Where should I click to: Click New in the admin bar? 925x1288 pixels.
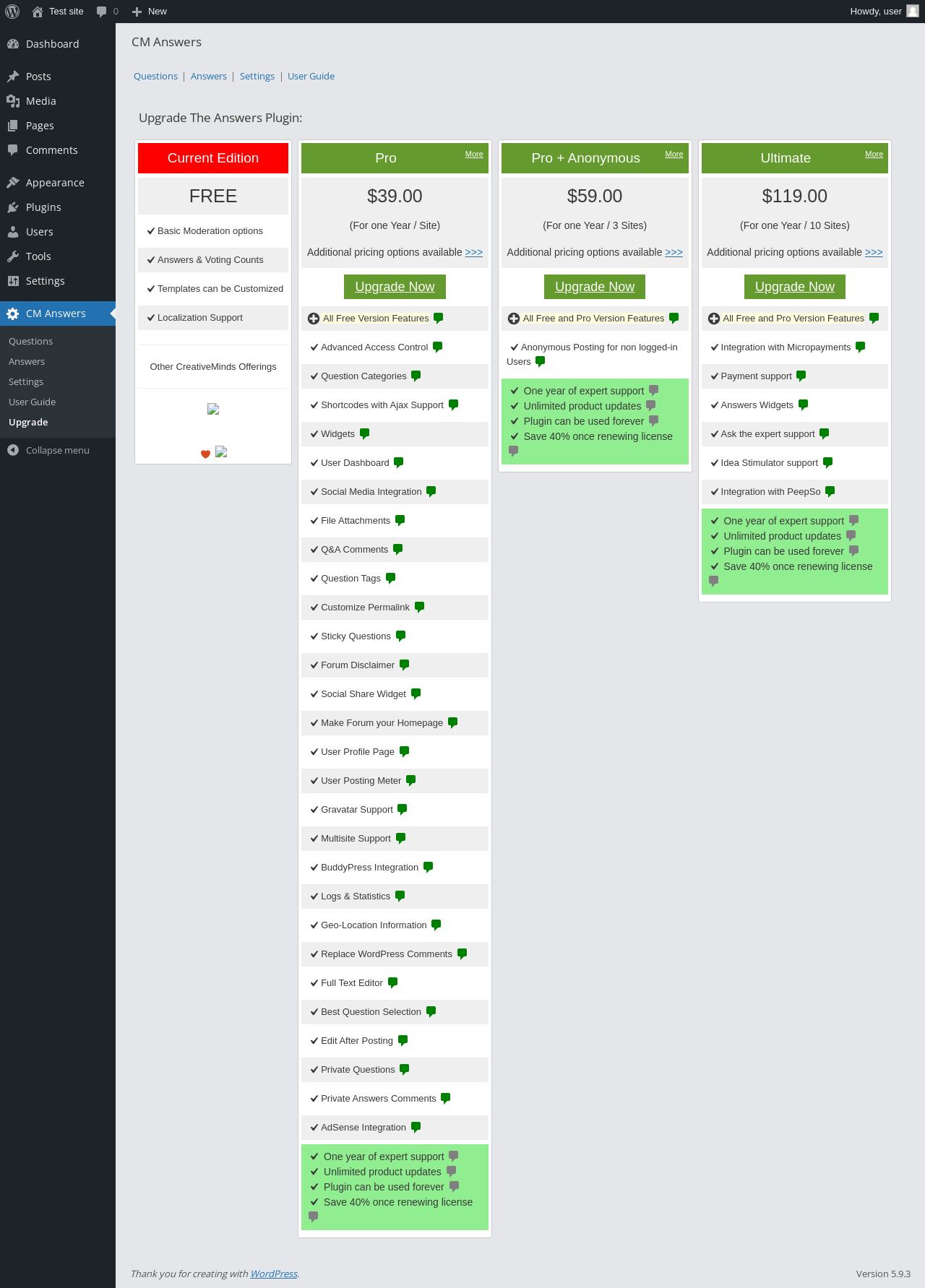(150, 12)
